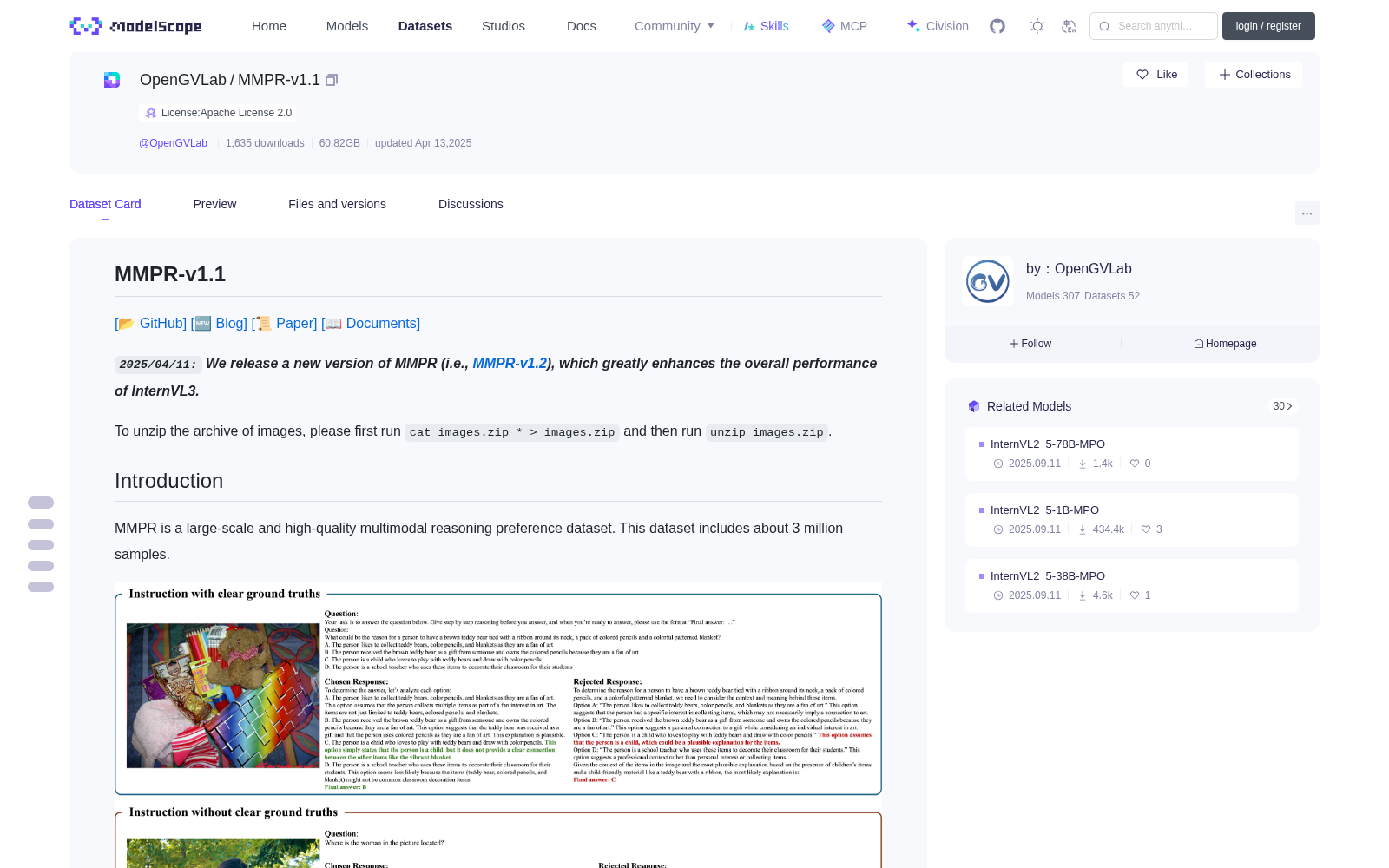Click the heart icon on InternVL2_5-1B-MPO card

point(1146,529)
